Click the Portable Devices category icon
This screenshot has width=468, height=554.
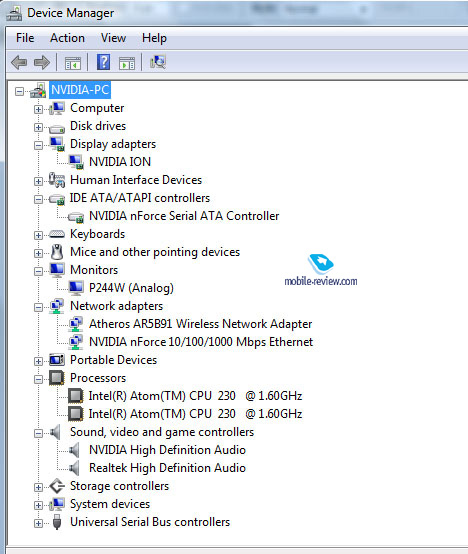[x=57, y=360]
